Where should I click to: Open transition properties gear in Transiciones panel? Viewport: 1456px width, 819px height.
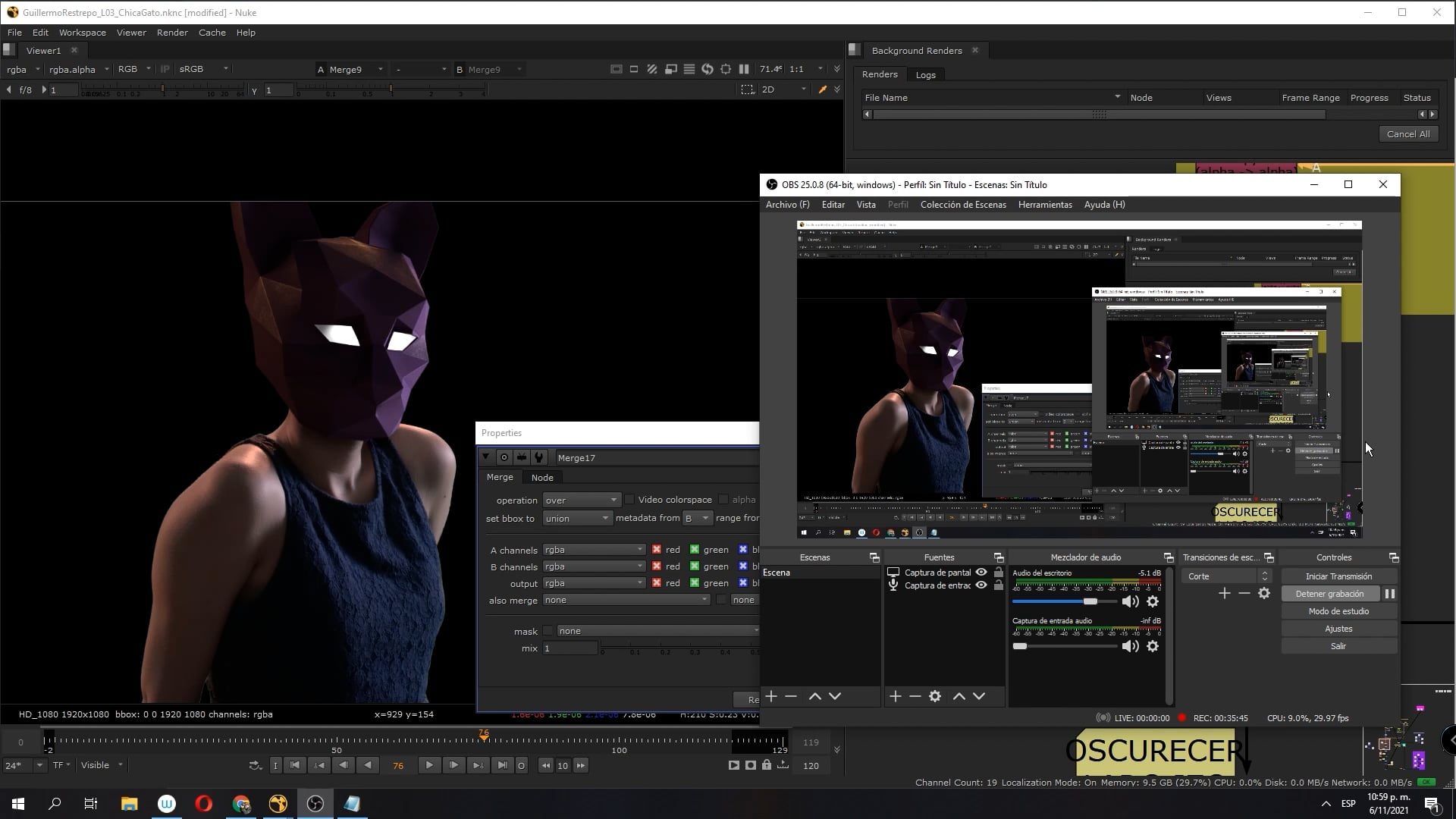1264,594
